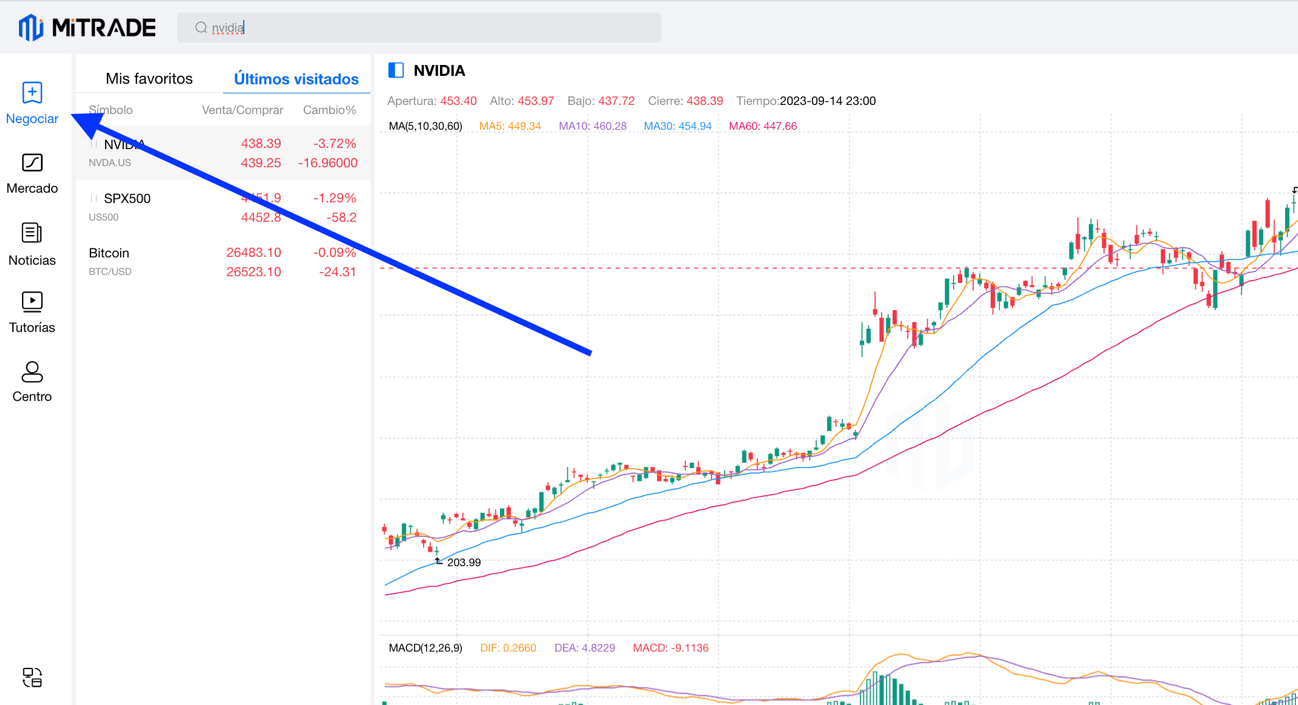Image resolution: width=1298 pixels, height=705 pixels.
Task: Click the device switch icon at bottom-left
Action: 32,678
